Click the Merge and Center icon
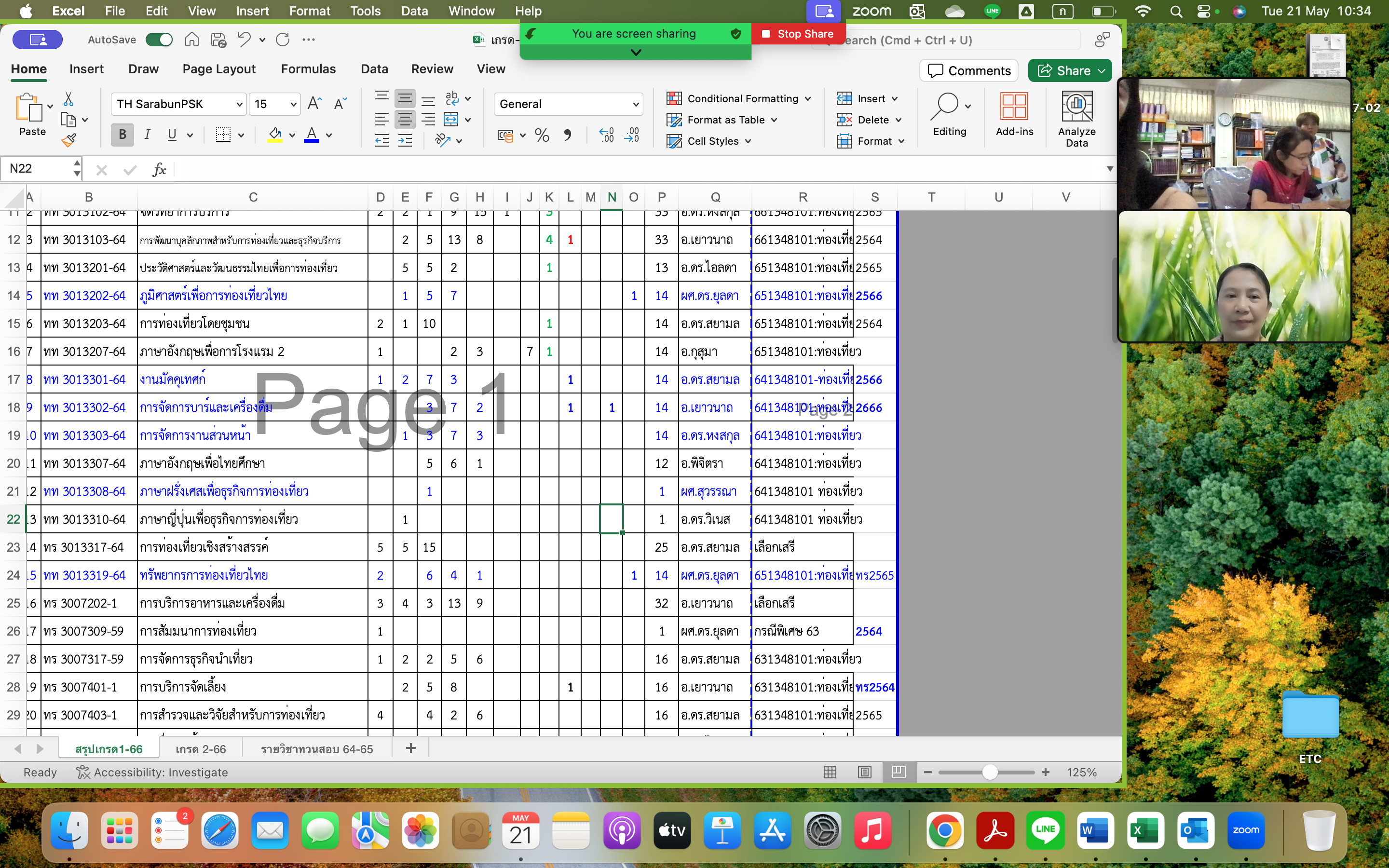 (x=451, y=120)
